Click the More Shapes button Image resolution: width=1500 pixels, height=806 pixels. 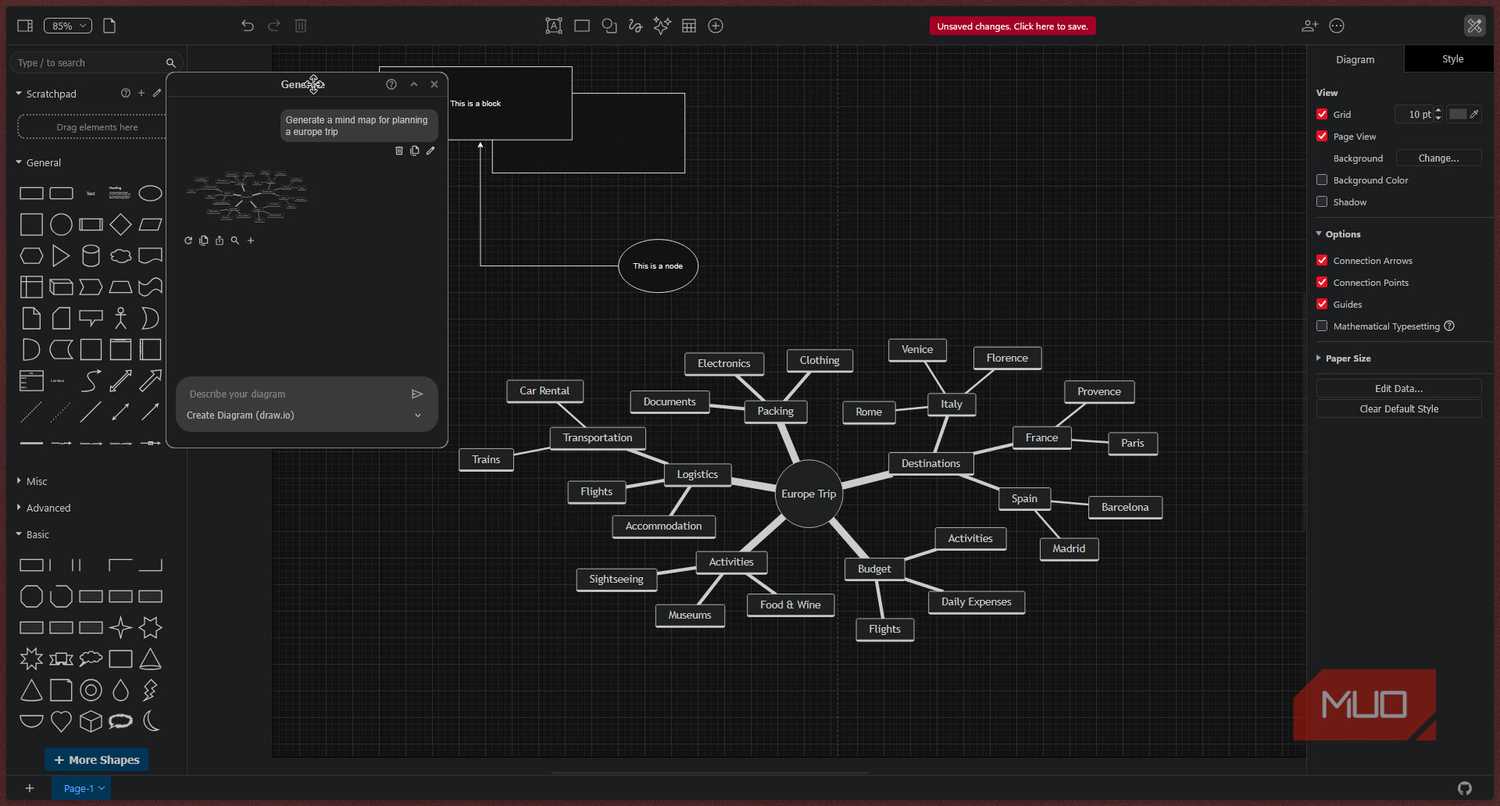pyautogui.click(x=97, y=760)
